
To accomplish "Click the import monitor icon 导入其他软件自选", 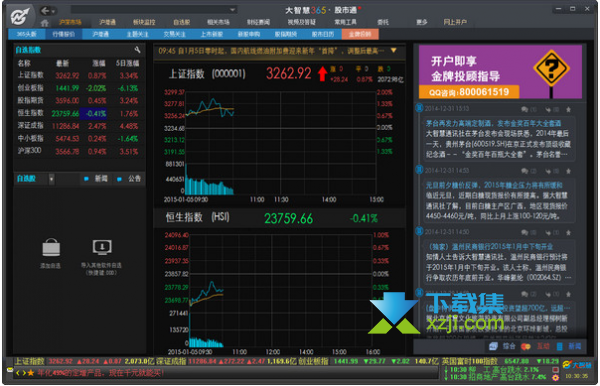I will (x=102, y=248).
